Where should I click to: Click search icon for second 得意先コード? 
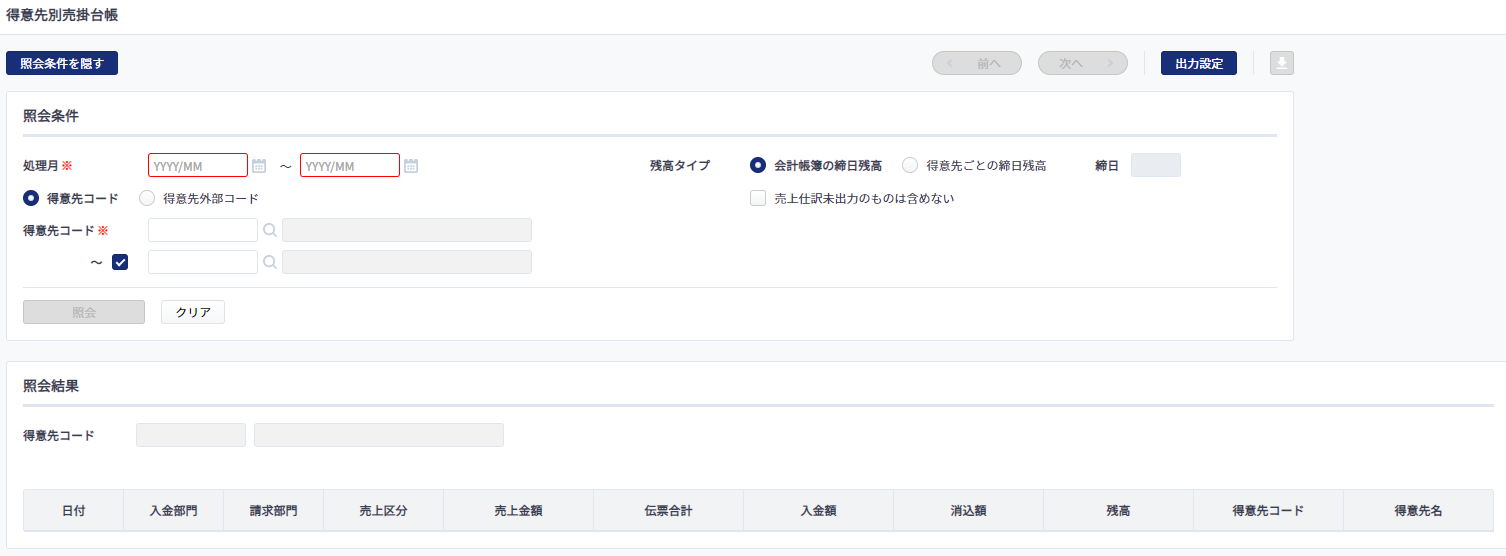tap(270, 263)
